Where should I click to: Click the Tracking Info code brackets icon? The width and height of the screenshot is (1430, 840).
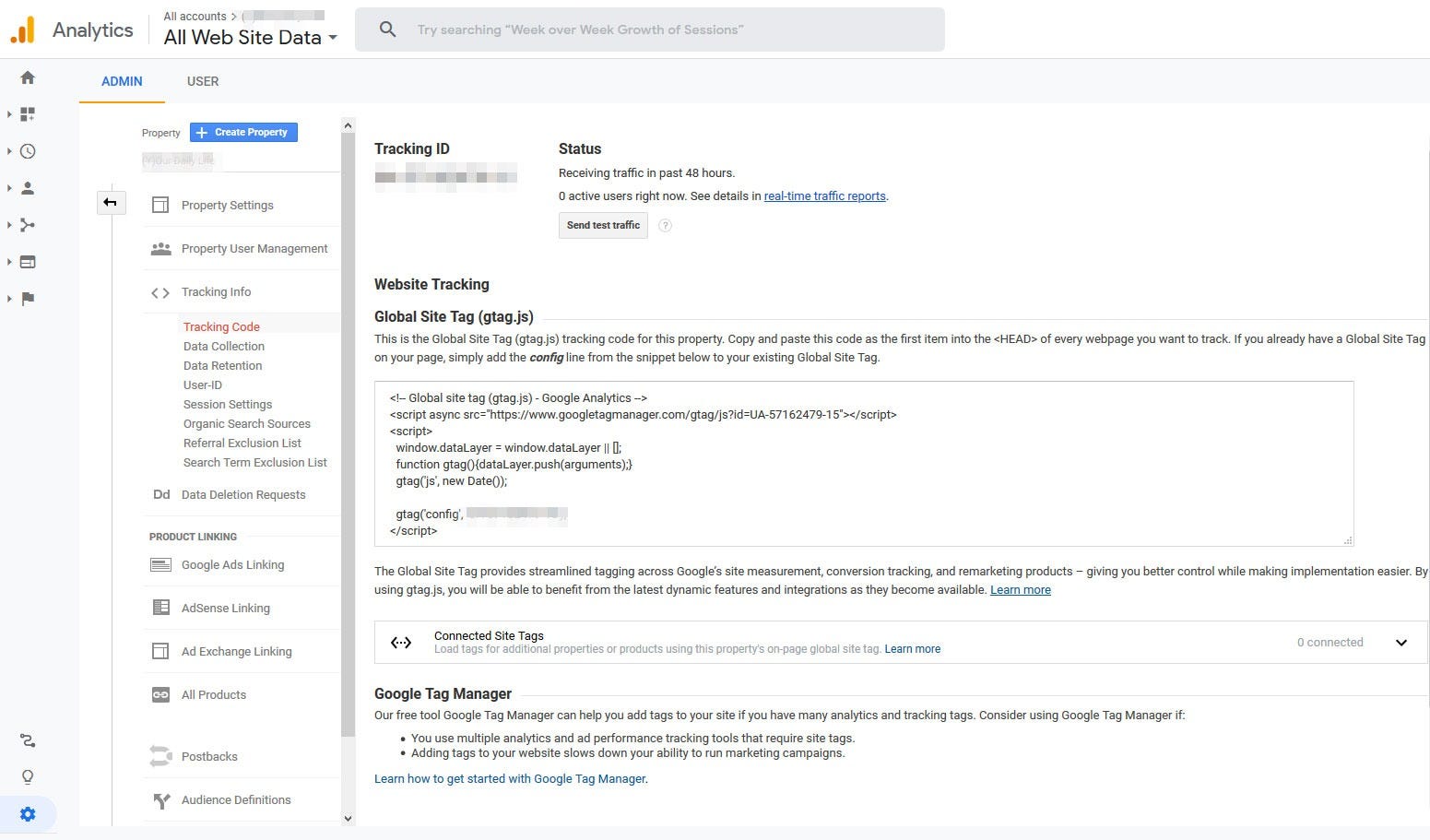click(x=160, y=292)
